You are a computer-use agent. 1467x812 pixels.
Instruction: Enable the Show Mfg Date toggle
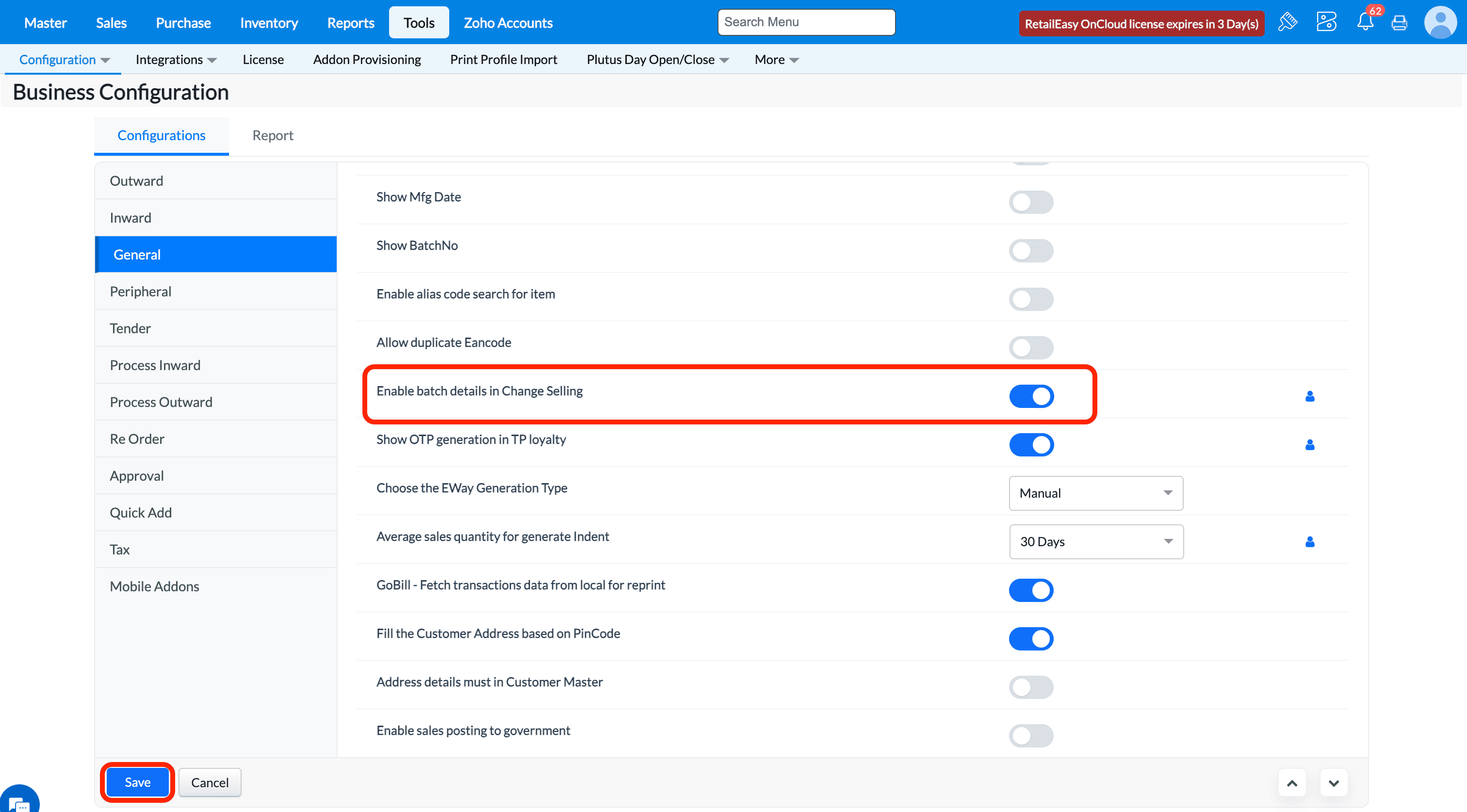[x=1031, y=202]
